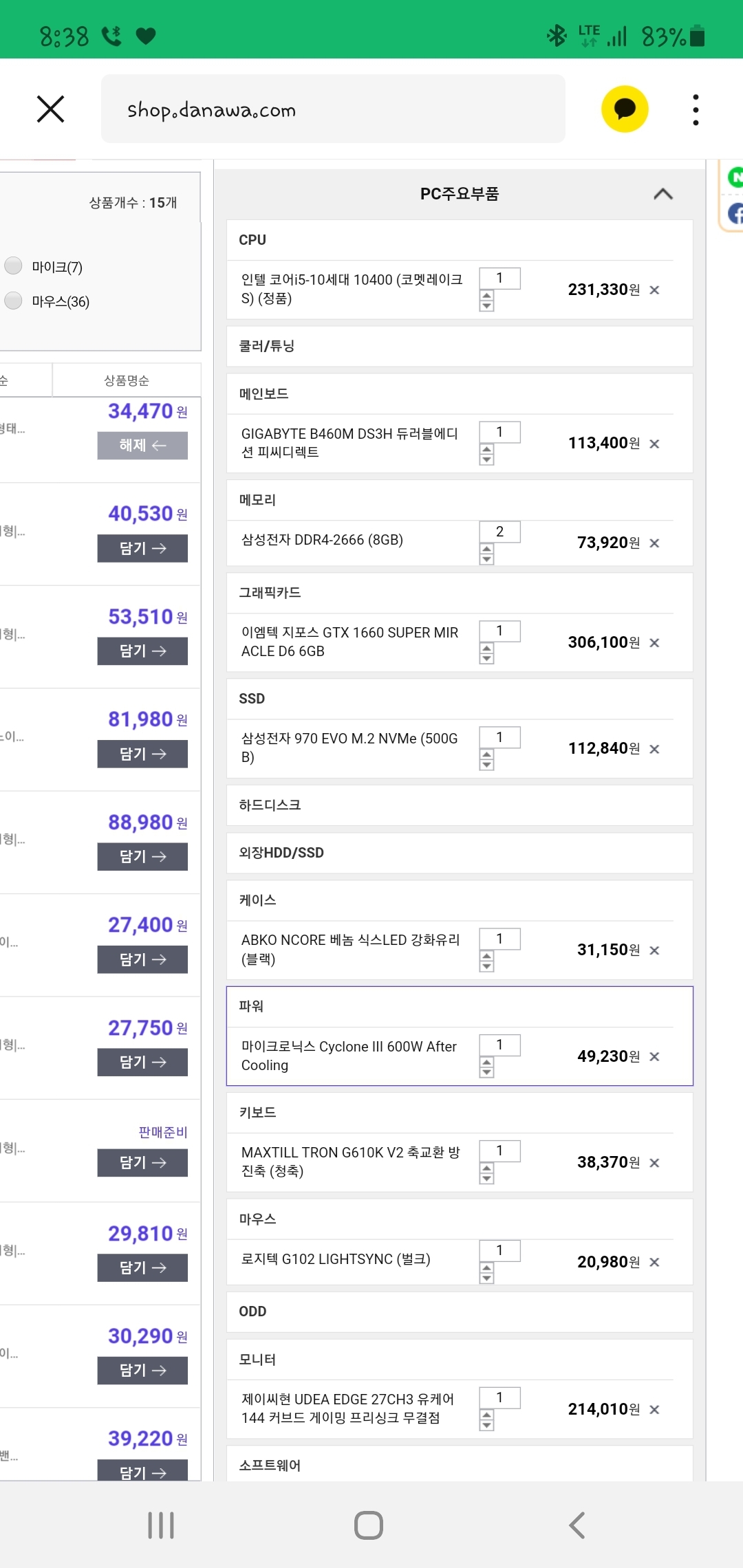Click the memory quantity input field

pos(499,532)
